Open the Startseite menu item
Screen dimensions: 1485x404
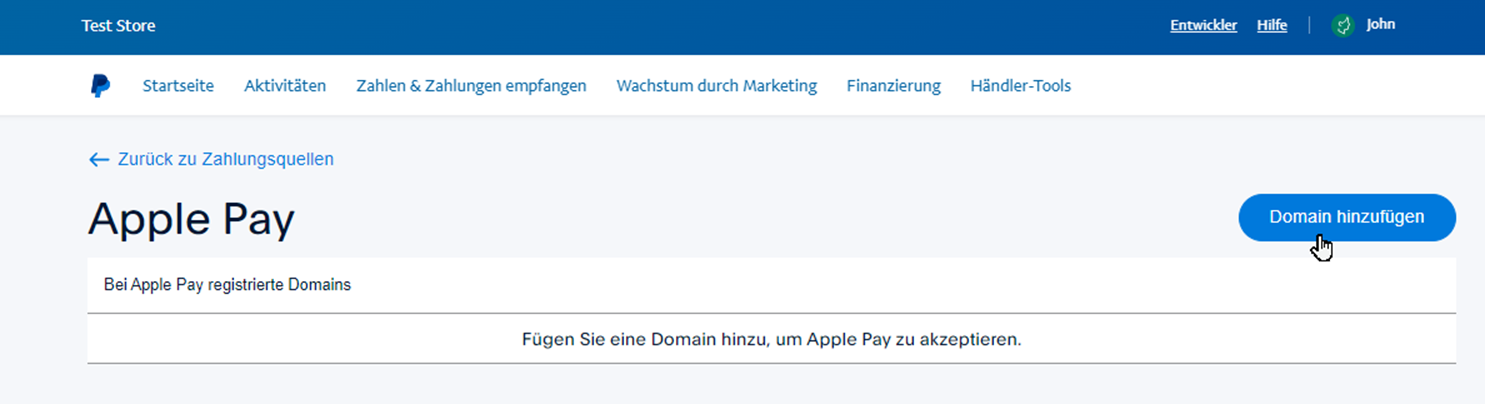click(178, 86)
